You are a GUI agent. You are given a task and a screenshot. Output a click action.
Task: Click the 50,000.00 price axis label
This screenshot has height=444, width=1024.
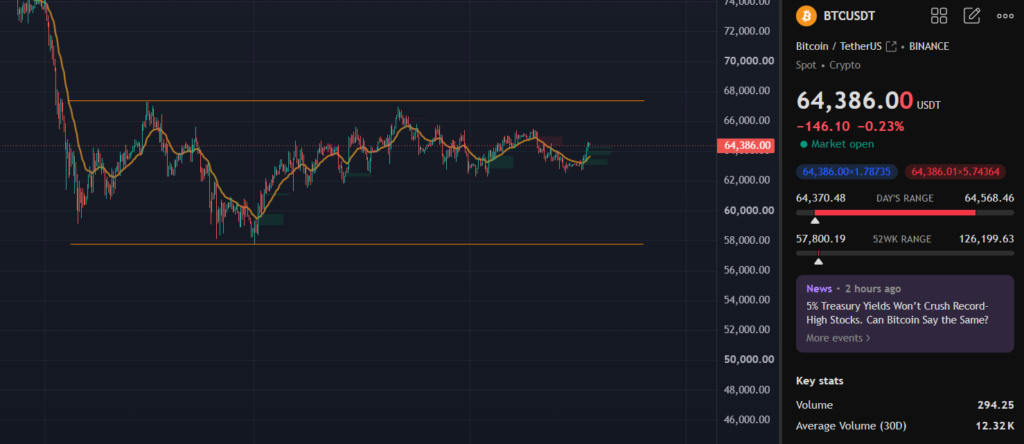pos(749,360)
